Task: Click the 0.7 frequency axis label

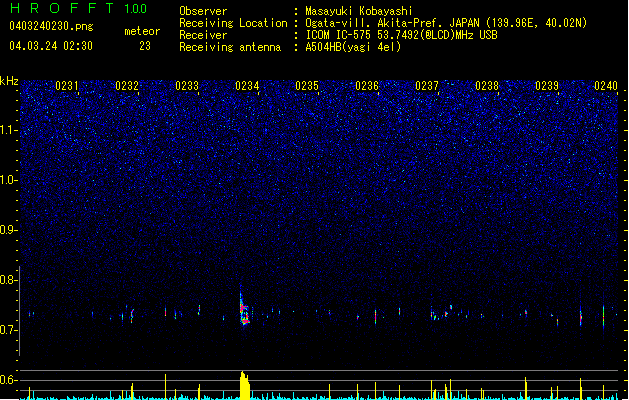Action: tap(8, 330)
